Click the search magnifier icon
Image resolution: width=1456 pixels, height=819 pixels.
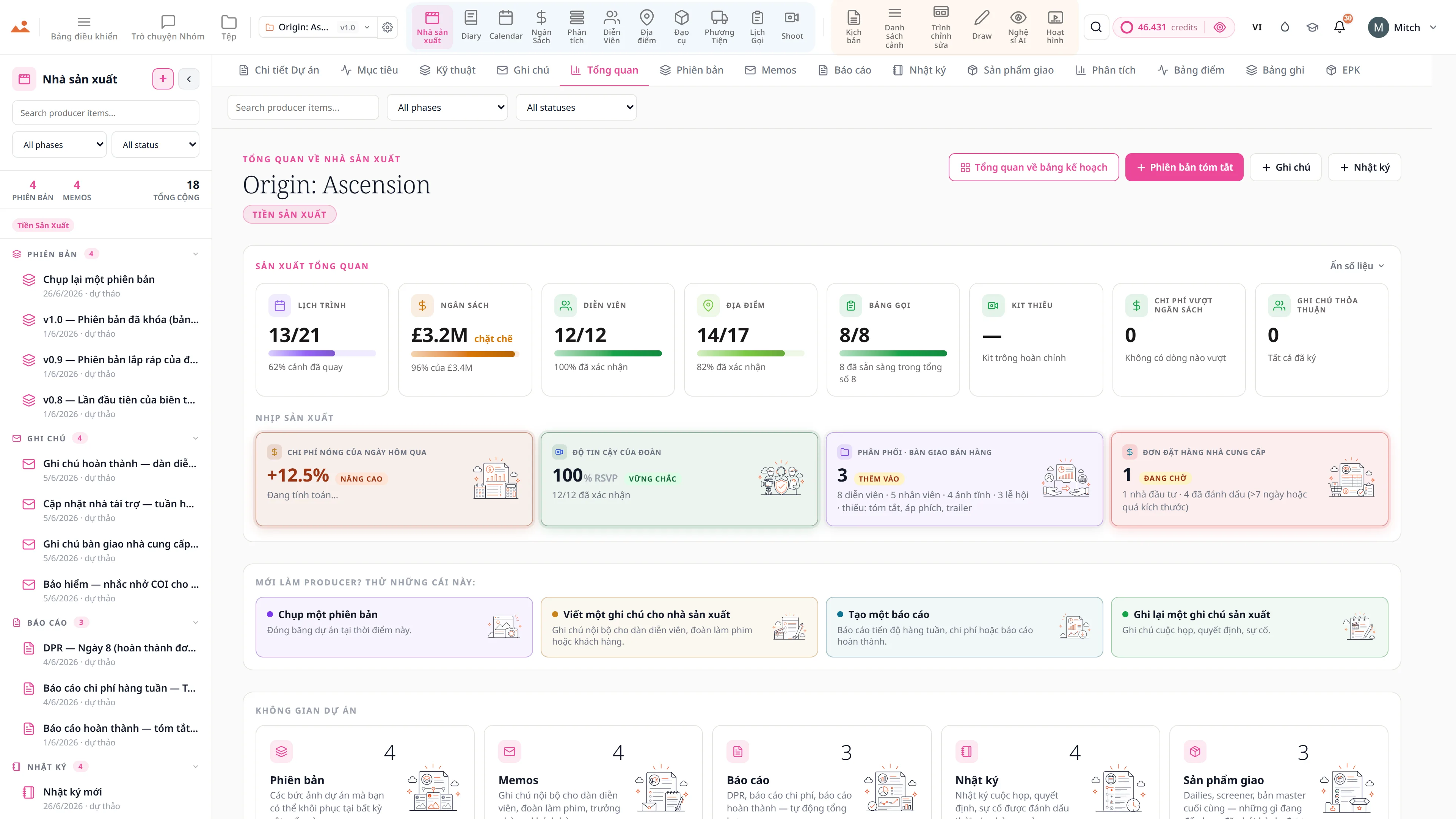[x=1096, y=27]
